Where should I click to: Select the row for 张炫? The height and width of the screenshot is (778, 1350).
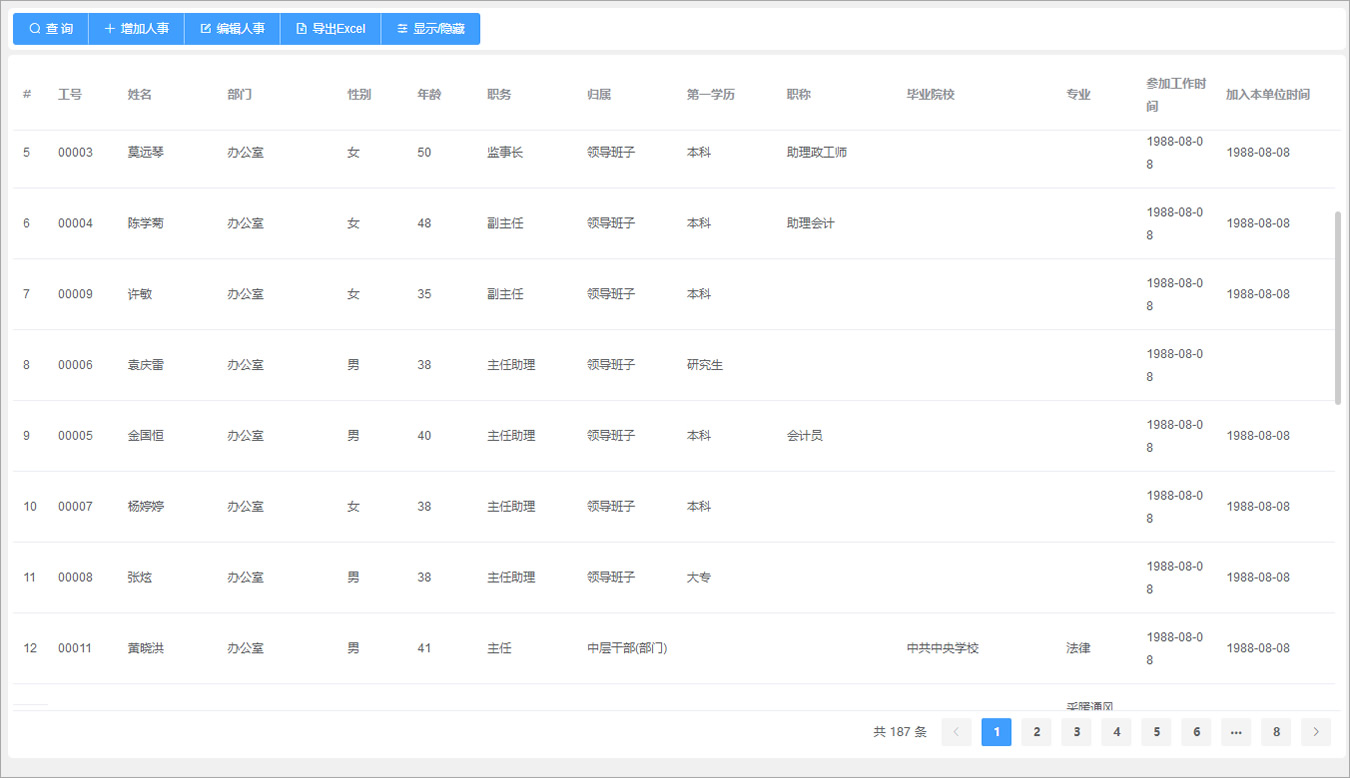pos(674,578)
